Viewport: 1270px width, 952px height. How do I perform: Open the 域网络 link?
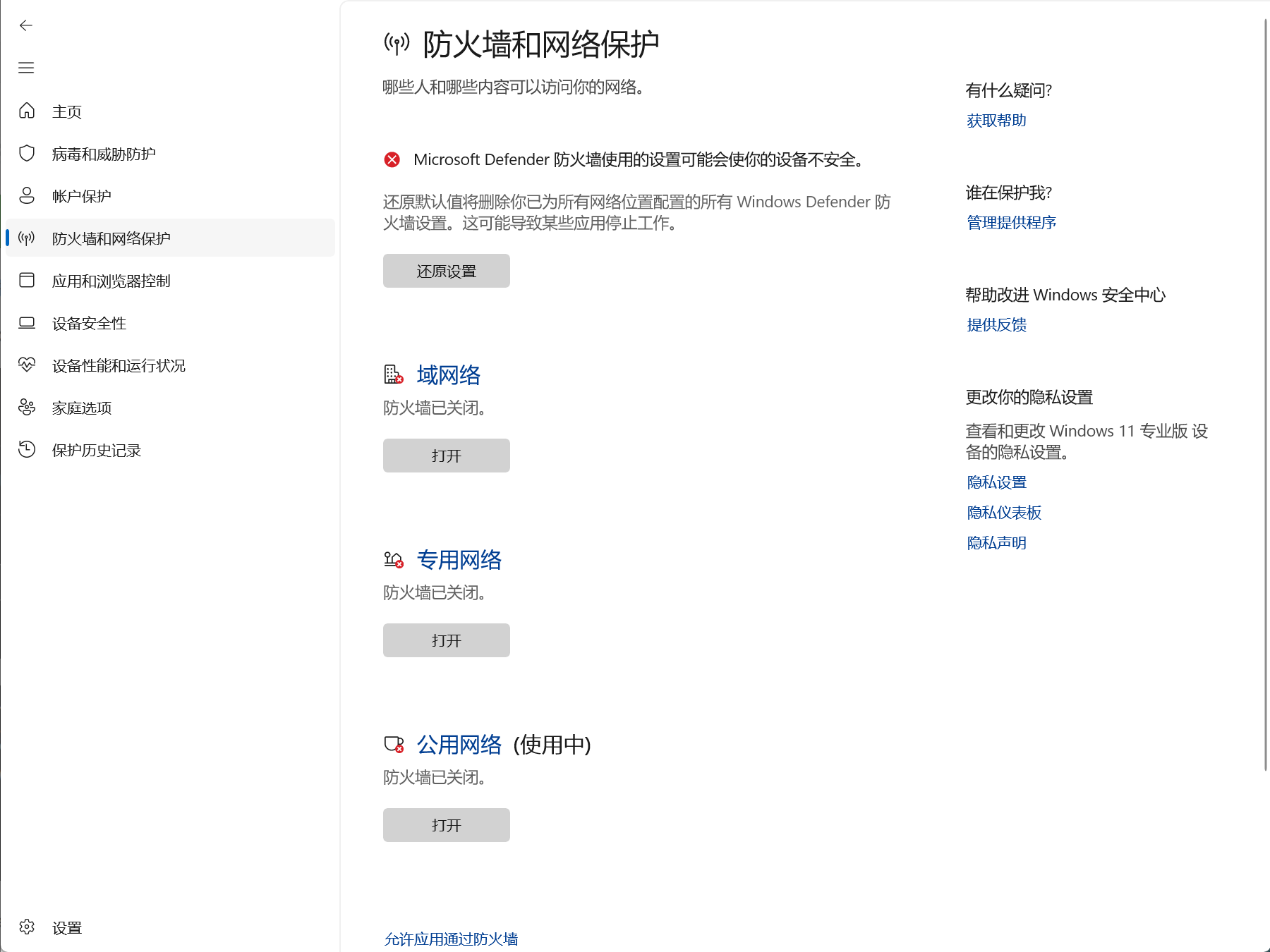pos(449,374)
